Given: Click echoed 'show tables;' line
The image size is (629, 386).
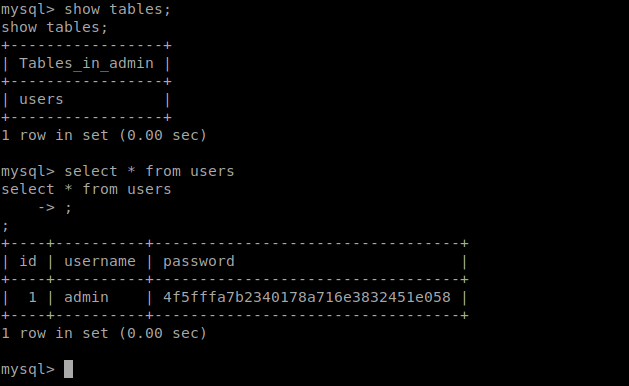Looking at the screenshot, I should point(55,27).
